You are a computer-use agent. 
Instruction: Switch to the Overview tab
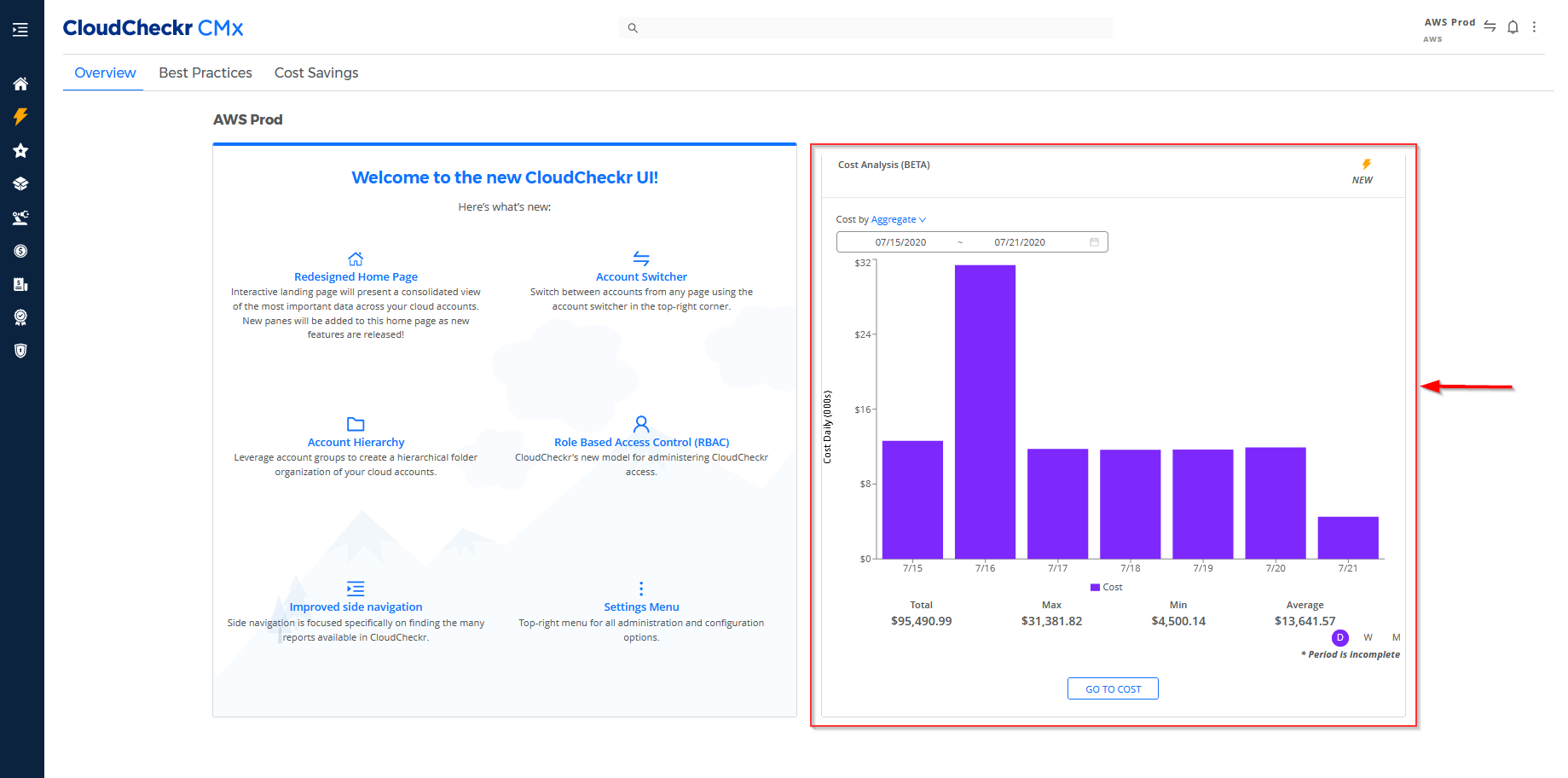pyautogui.click(x=105, y=73)
